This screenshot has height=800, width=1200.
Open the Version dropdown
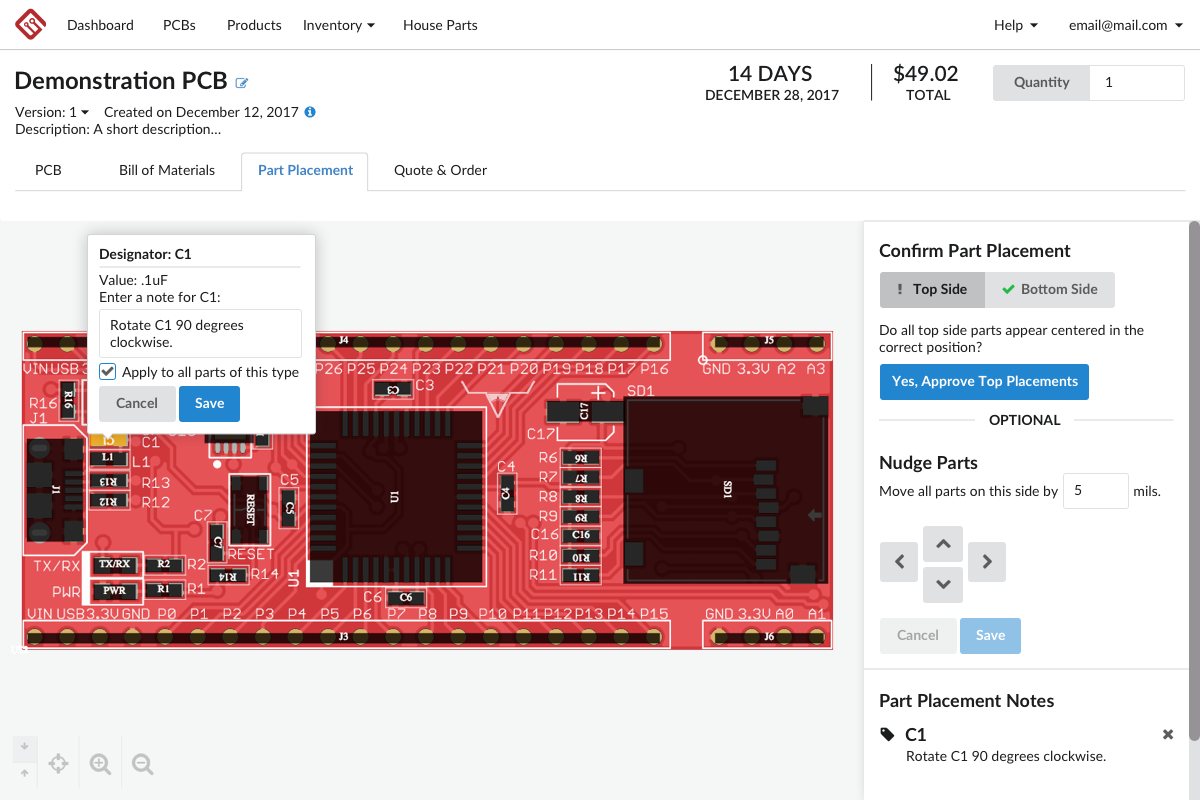click(52, 112)
